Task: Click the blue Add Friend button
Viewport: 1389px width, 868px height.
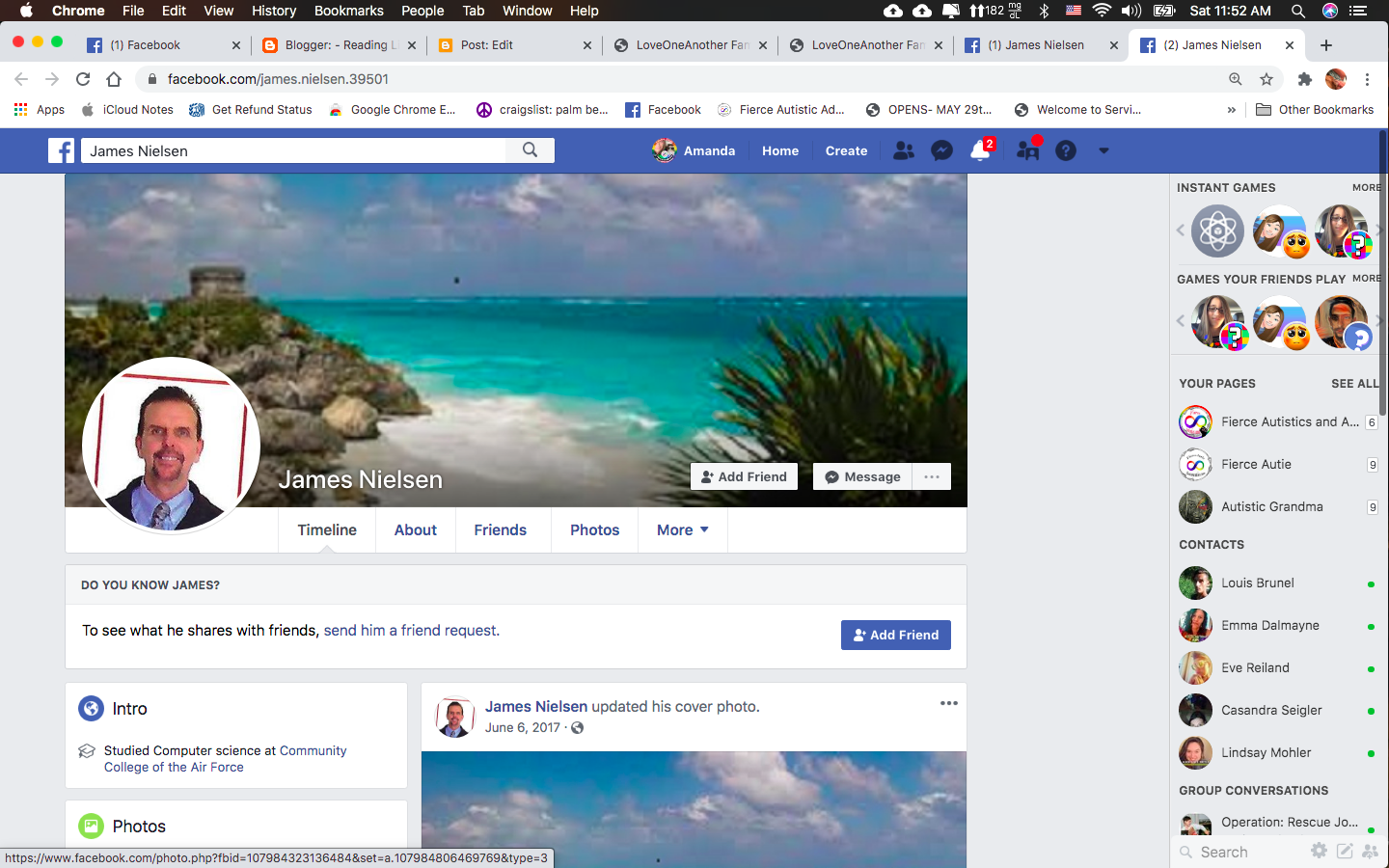Action: pyautogui.click(x=895, y=635)
